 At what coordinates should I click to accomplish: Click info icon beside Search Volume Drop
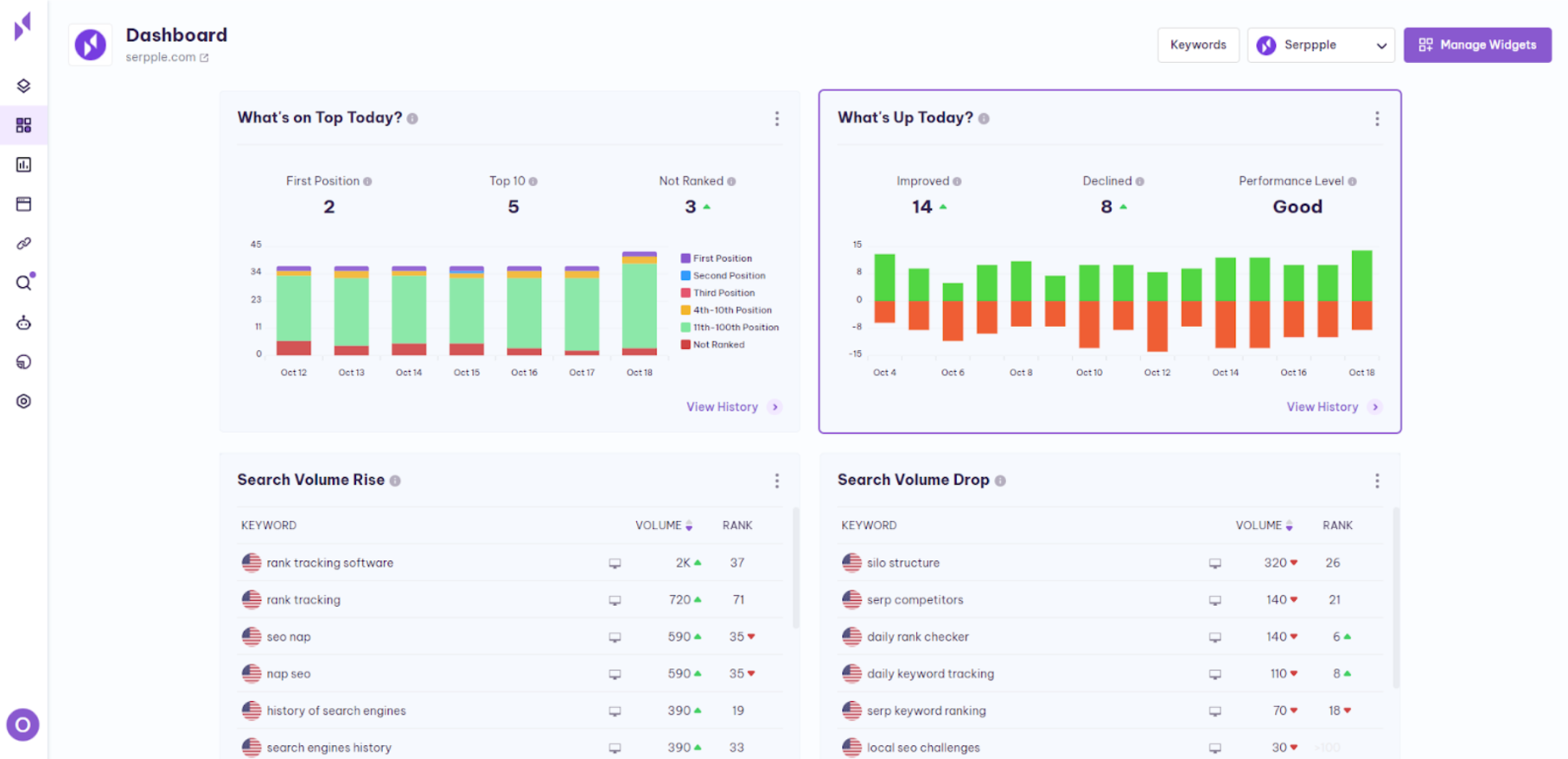click(1000, 481)
